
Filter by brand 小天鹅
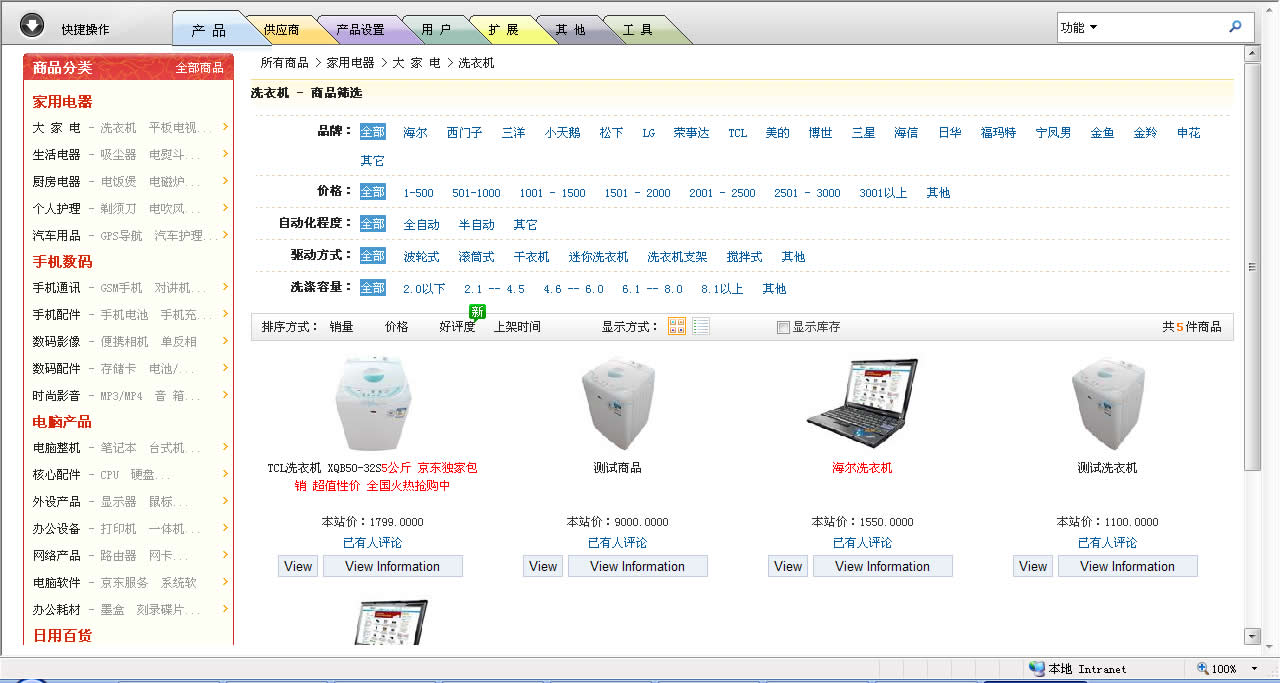[562, 133]
